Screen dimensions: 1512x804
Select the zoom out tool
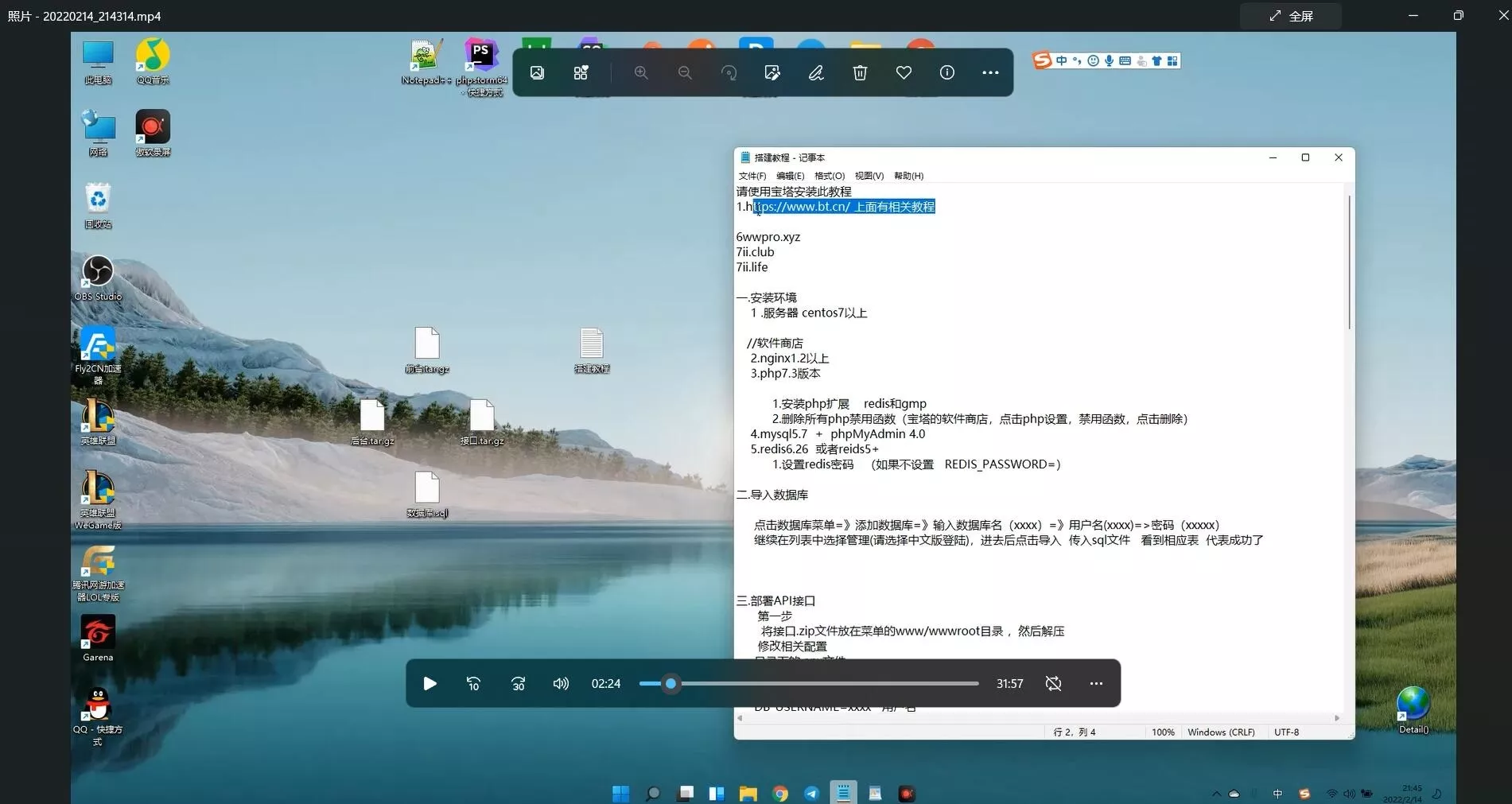click(x=684, y=72)
